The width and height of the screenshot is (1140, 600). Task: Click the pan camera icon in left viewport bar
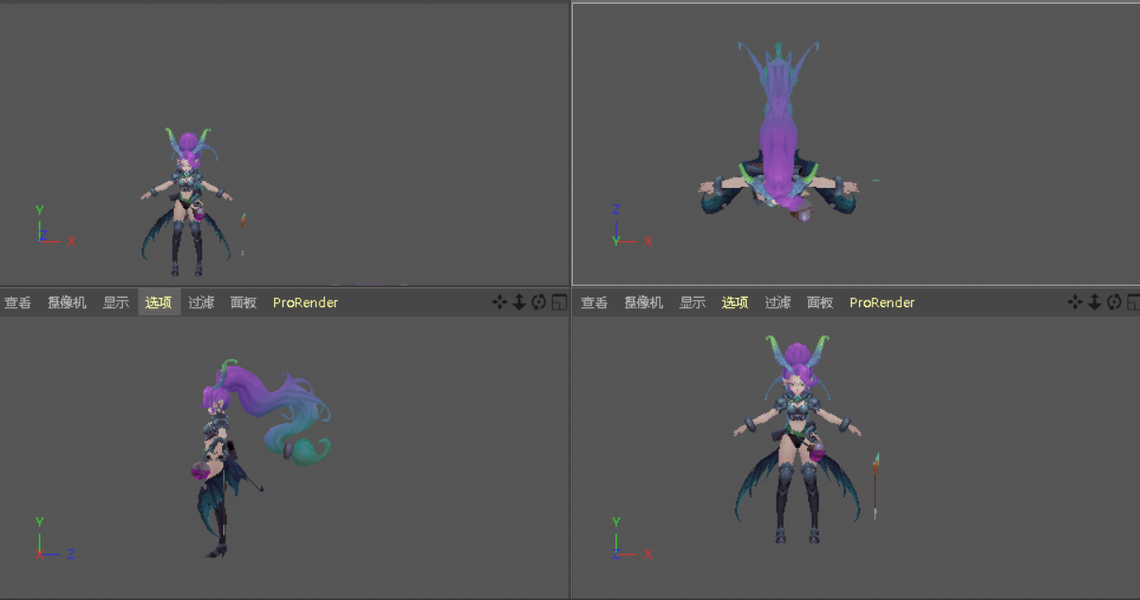point(499,302)
